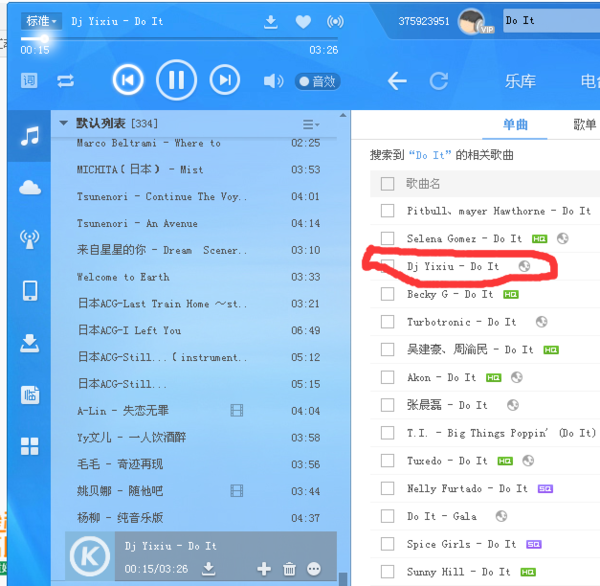Open the mobile device sidebar icon

[x=30, y=291]
